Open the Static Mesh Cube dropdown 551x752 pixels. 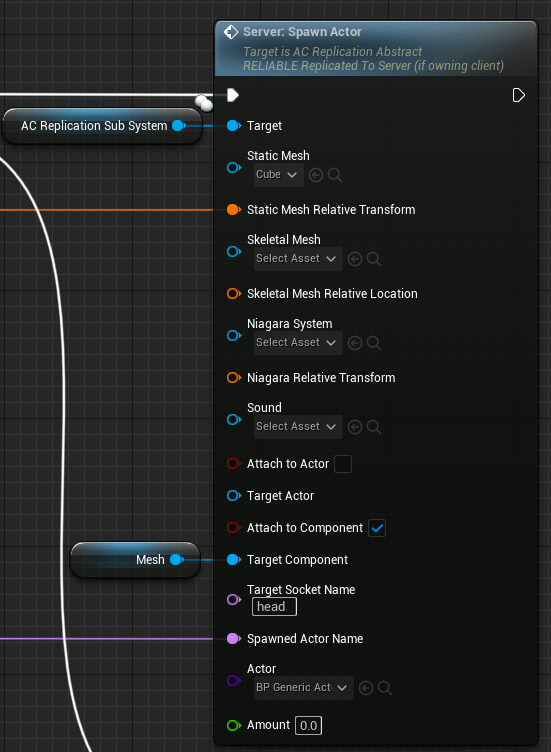[x=279, y=175]
